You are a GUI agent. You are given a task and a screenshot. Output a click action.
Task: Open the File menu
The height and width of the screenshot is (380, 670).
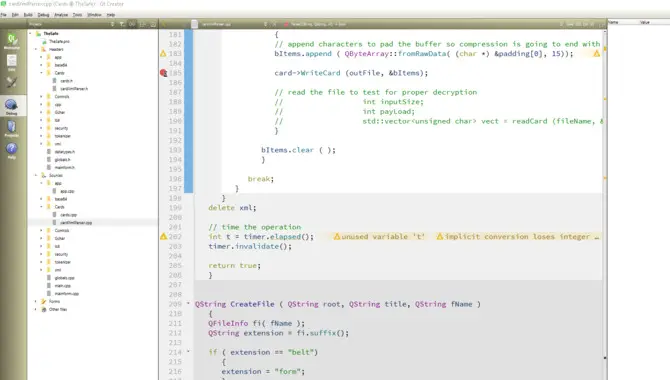click(x=3, y=15)
